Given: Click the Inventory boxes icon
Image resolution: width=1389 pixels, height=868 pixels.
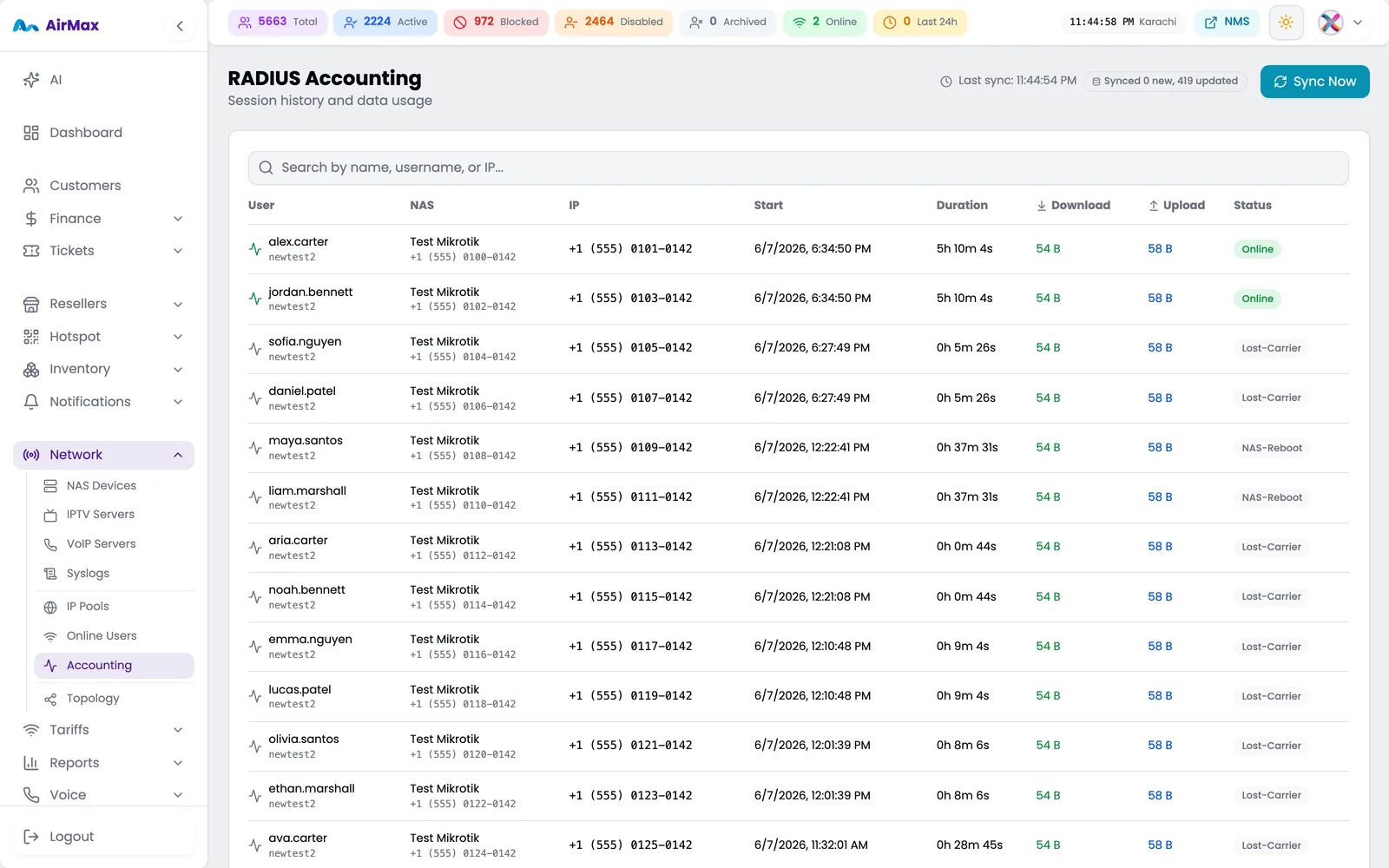Looking at the screenshot, I should [x=31, y=369].
